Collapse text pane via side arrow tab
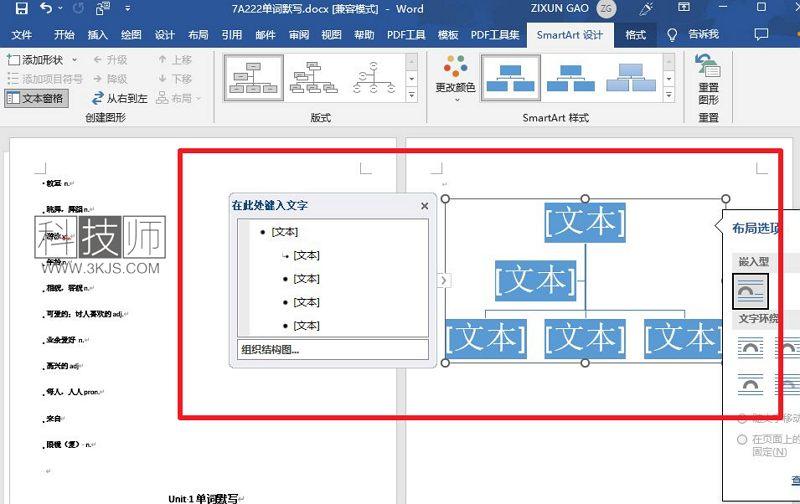 click(443, 280)
